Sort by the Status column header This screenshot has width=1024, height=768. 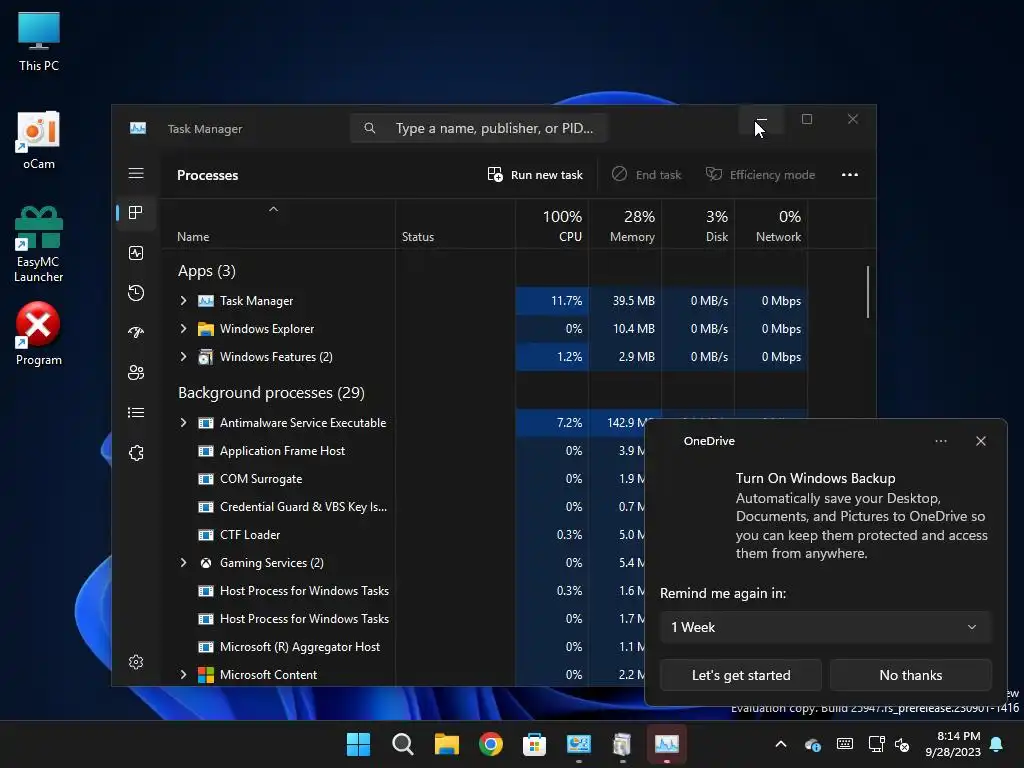[x=455, y=224]
